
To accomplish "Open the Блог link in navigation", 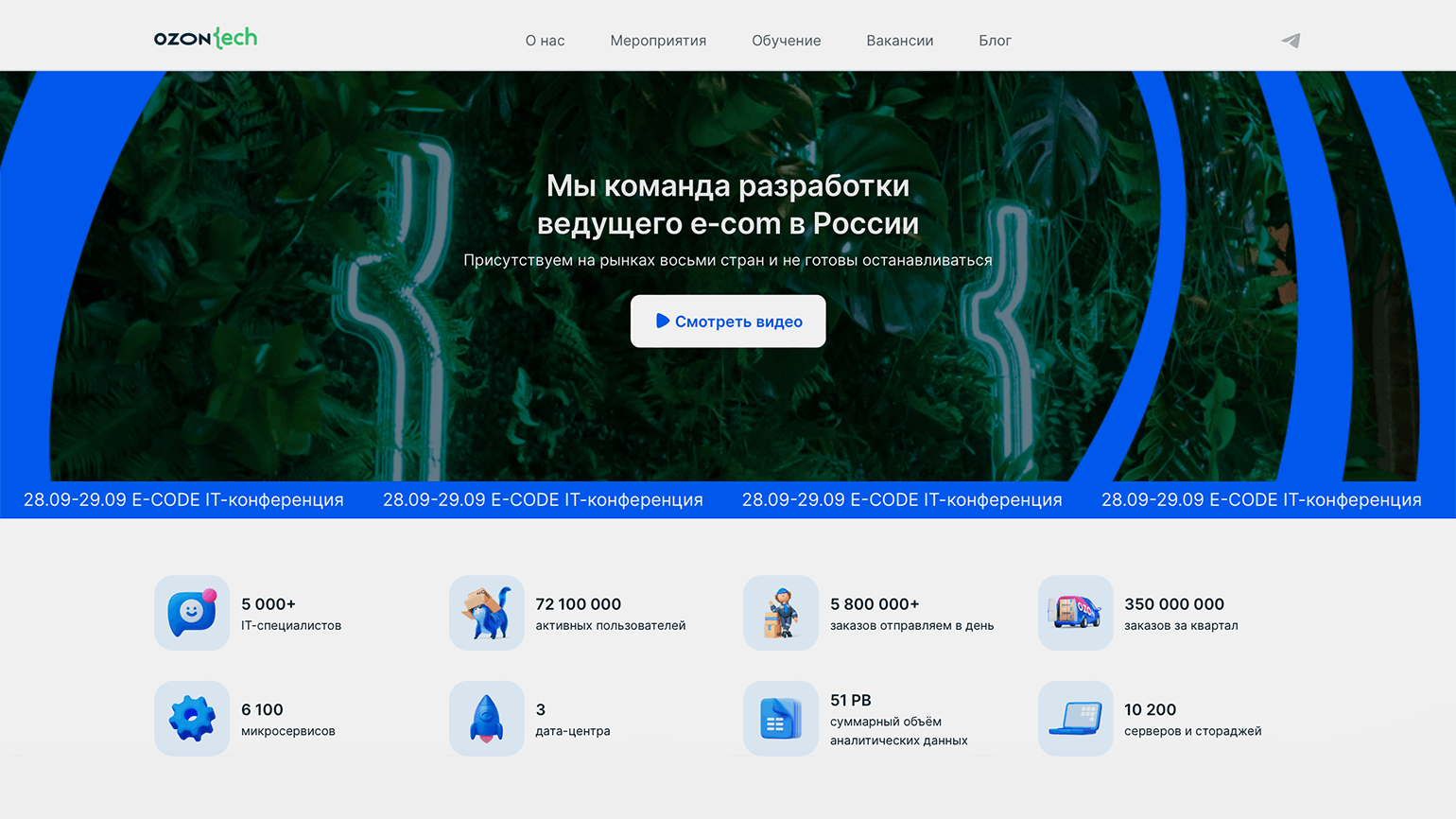I will click(x=995, y=41).
